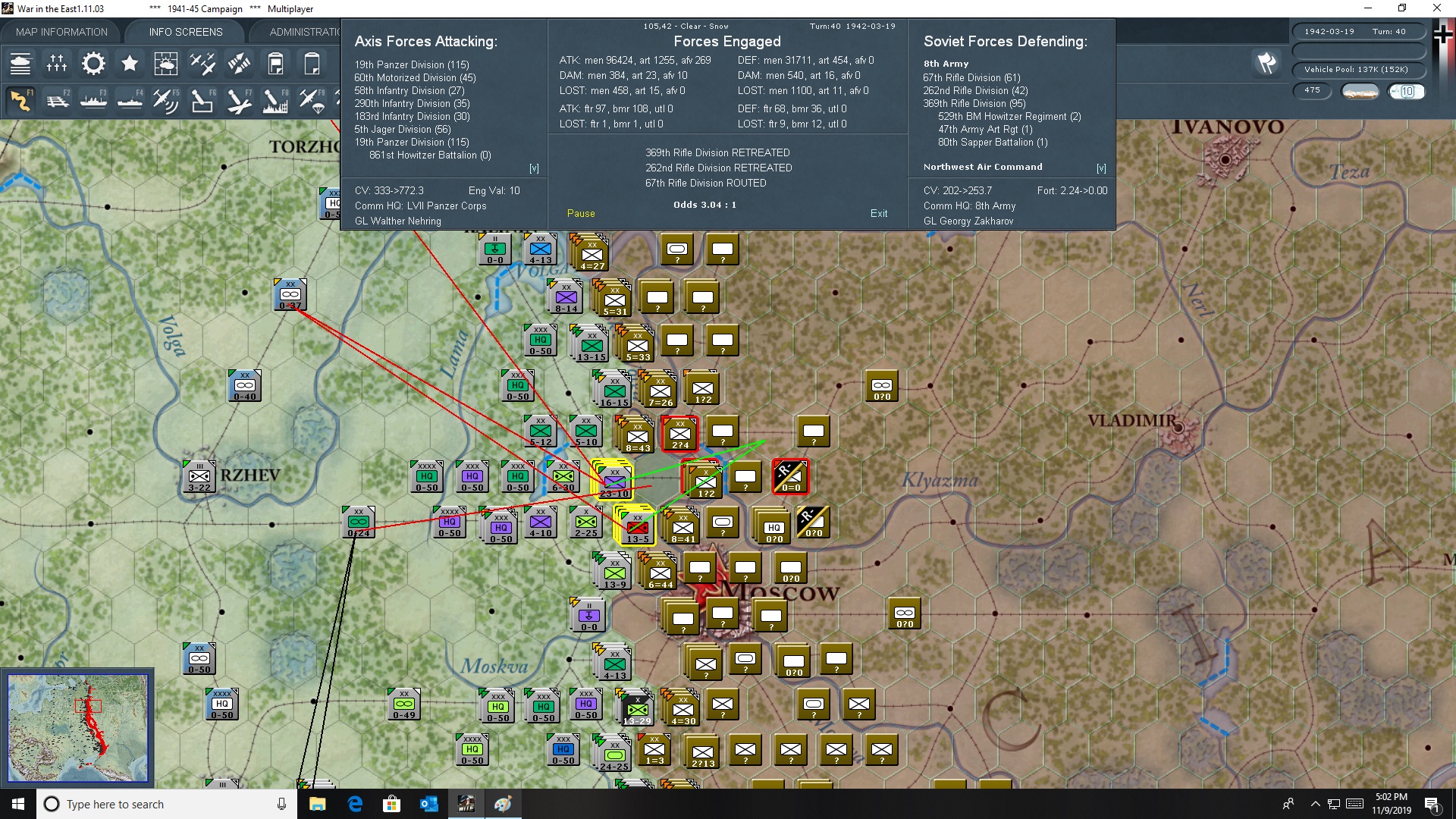Click 861st Howitzer Battalion (0) entry
Image resolution: width=1456 pixels, height=819 pixels.
click(430, 155)
